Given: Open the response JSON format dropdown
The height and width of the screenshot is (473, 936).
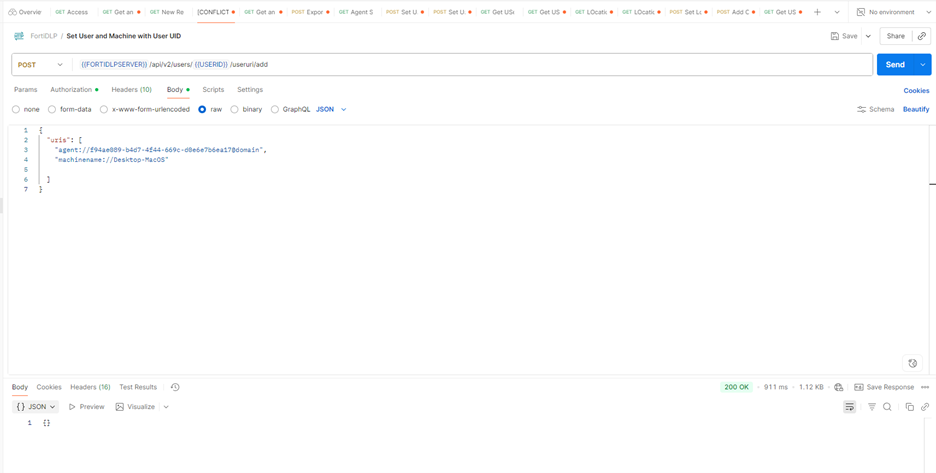Looking at the screenshot, I should [36, 407].
